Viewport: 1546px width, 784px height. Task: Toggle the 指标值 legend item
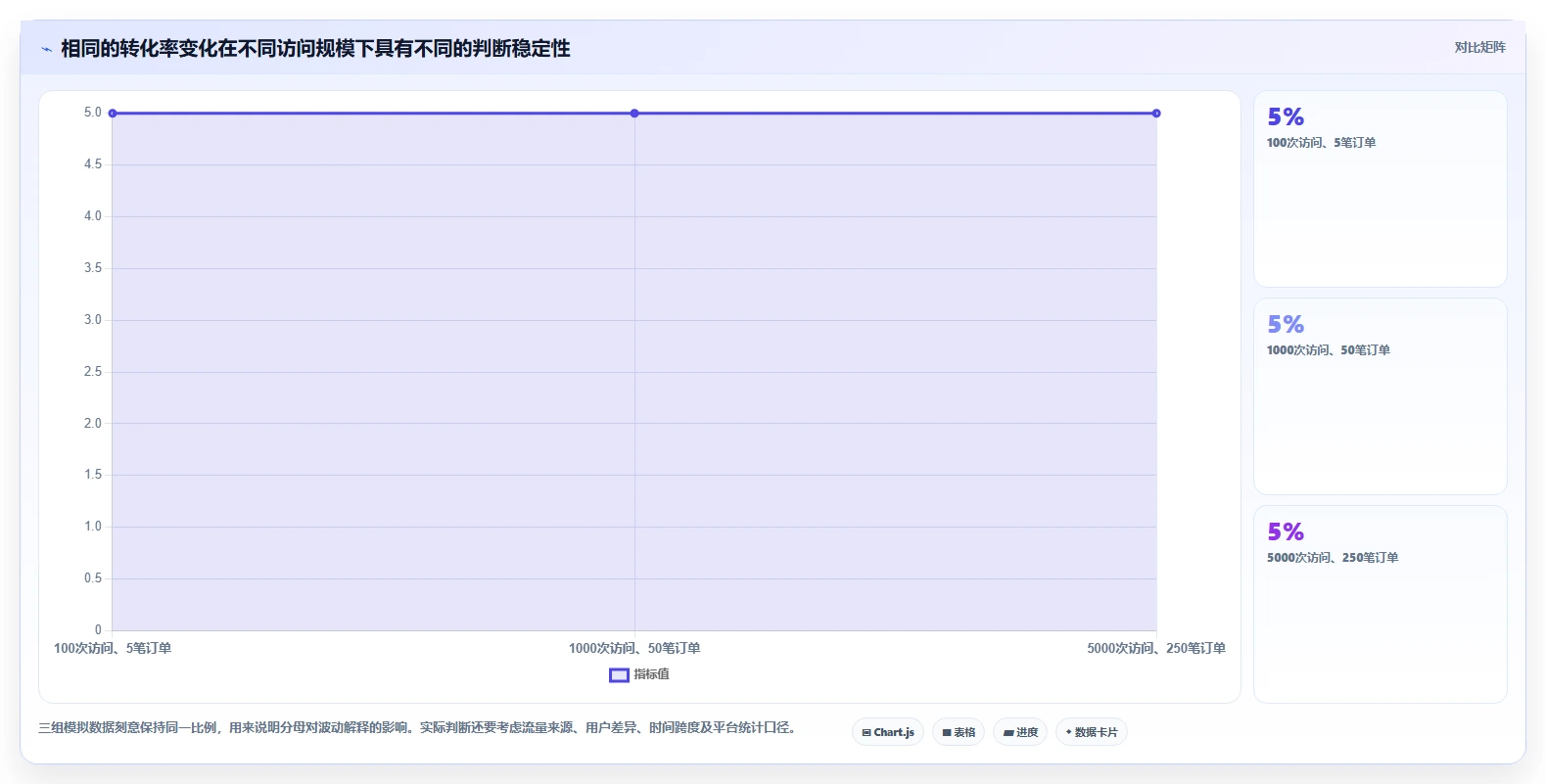pos(639,674)
